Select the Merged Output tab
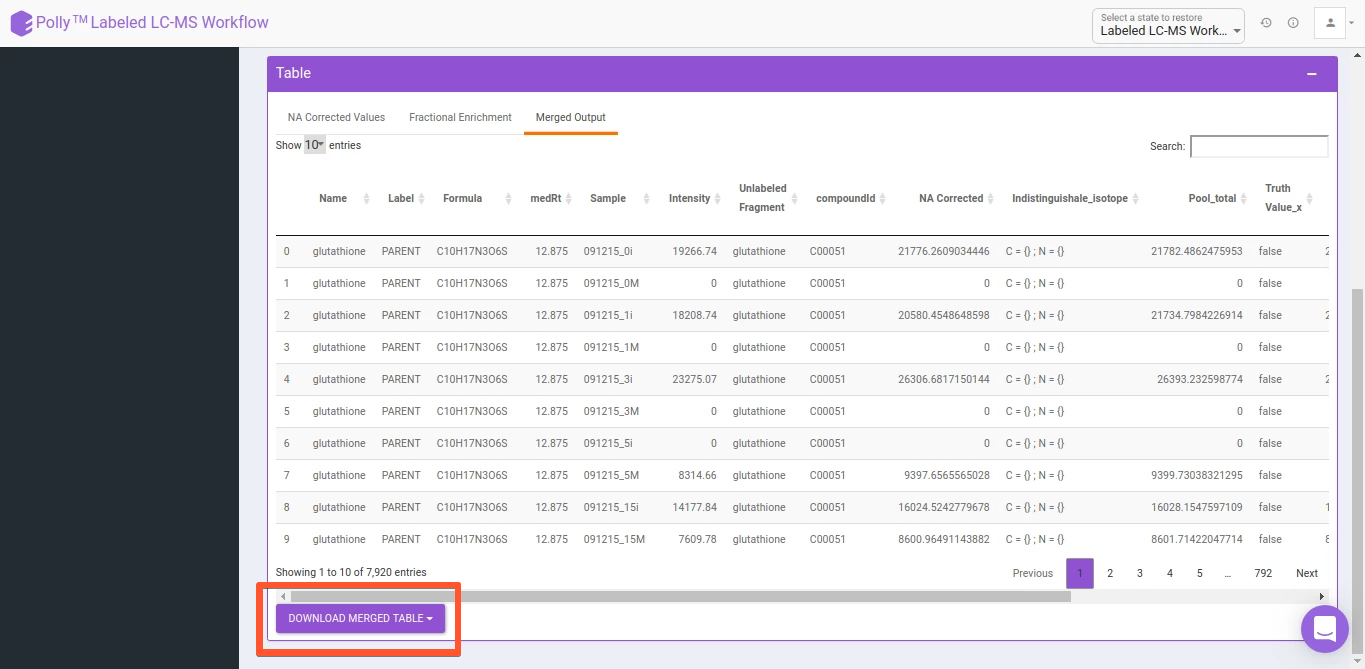 [x=571, y=117]
